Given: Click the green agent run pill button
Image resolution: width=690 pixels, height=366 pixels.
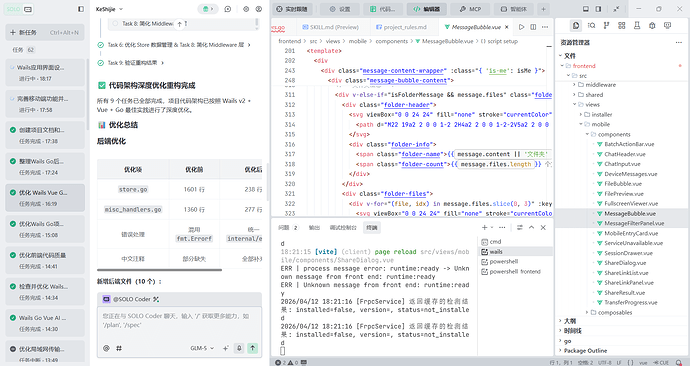Looking at the screenshot, I should click(x=207, y=9).
